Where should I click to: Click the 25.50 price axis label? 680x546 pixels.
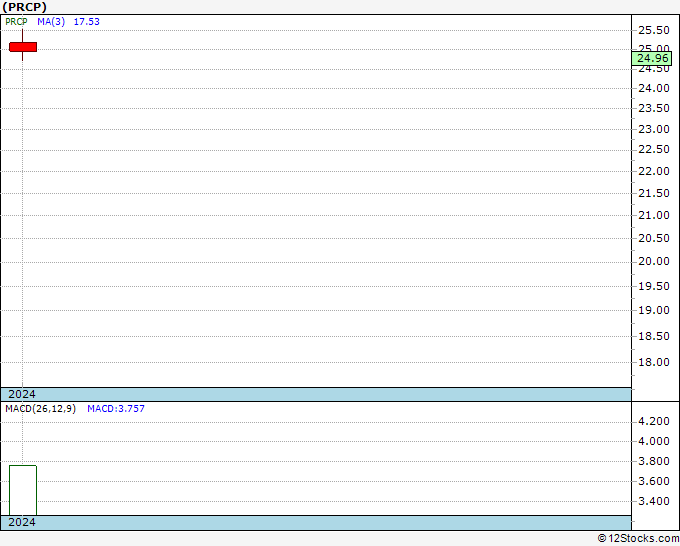click(654, 30)
